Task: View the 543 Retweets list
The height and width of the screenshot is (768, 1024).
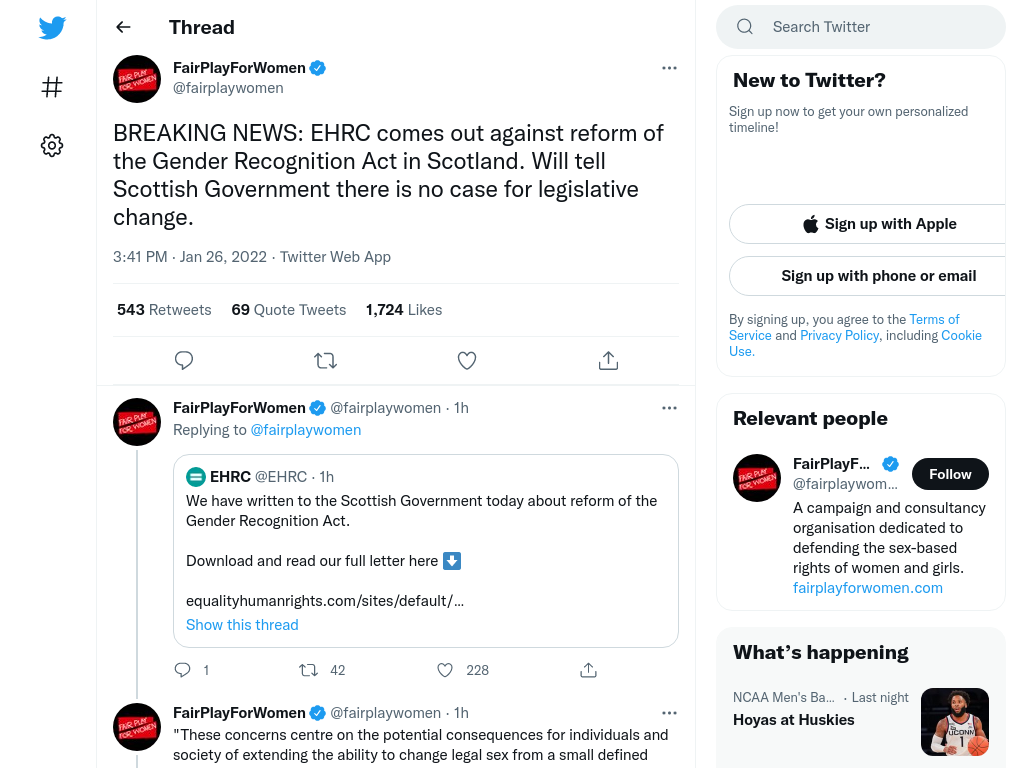Action: pos(164,310)
